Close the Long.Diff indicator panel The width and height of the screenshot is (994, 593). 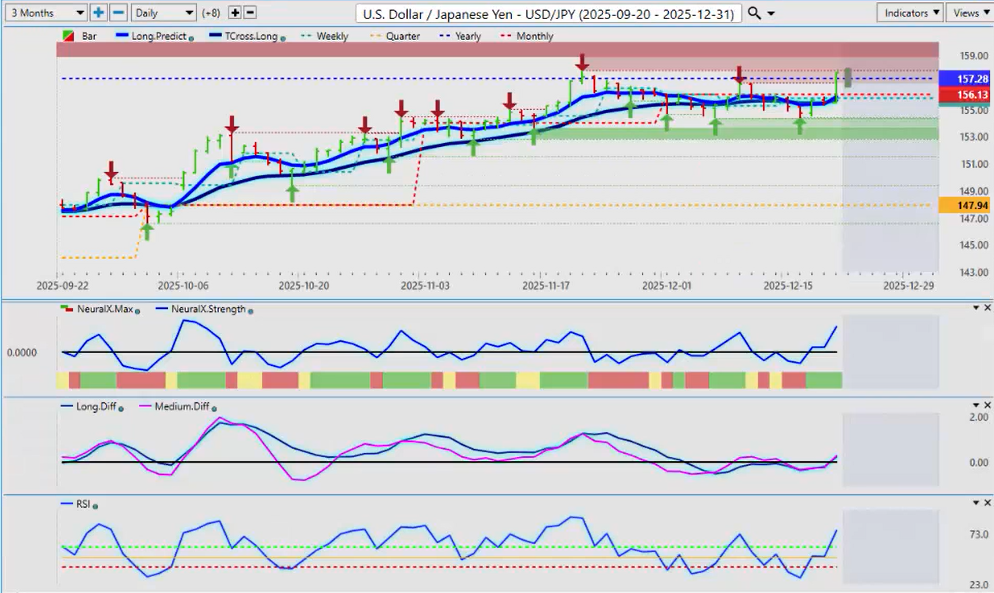987,405
